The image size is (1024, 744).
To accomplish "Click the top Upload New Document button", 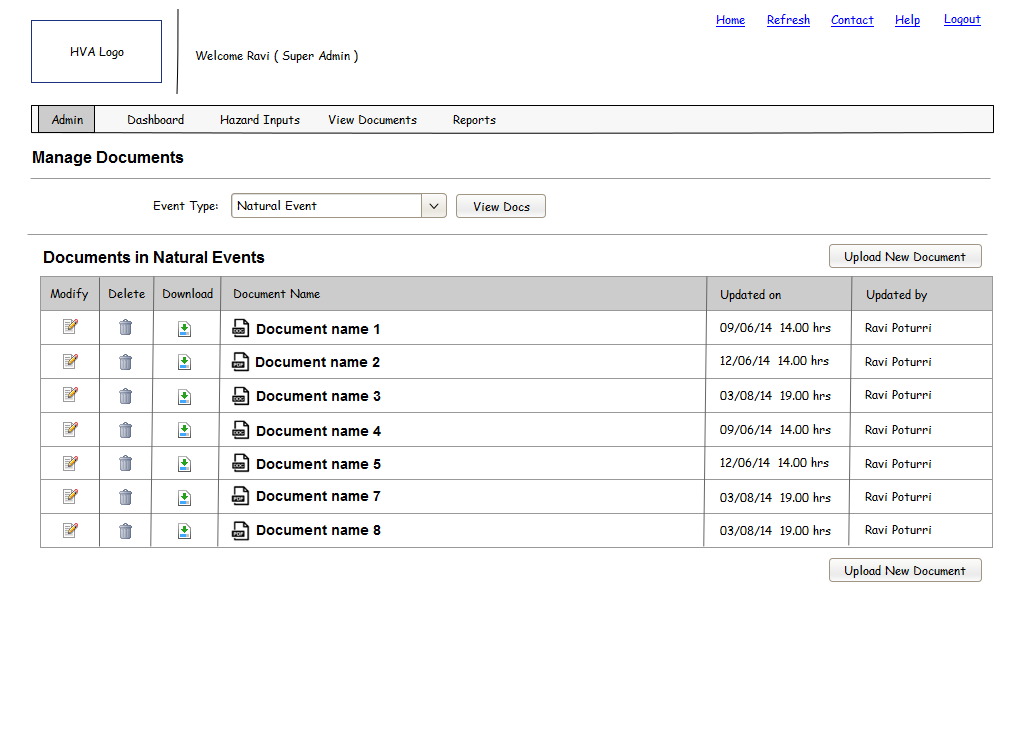I will coord(905,257).
